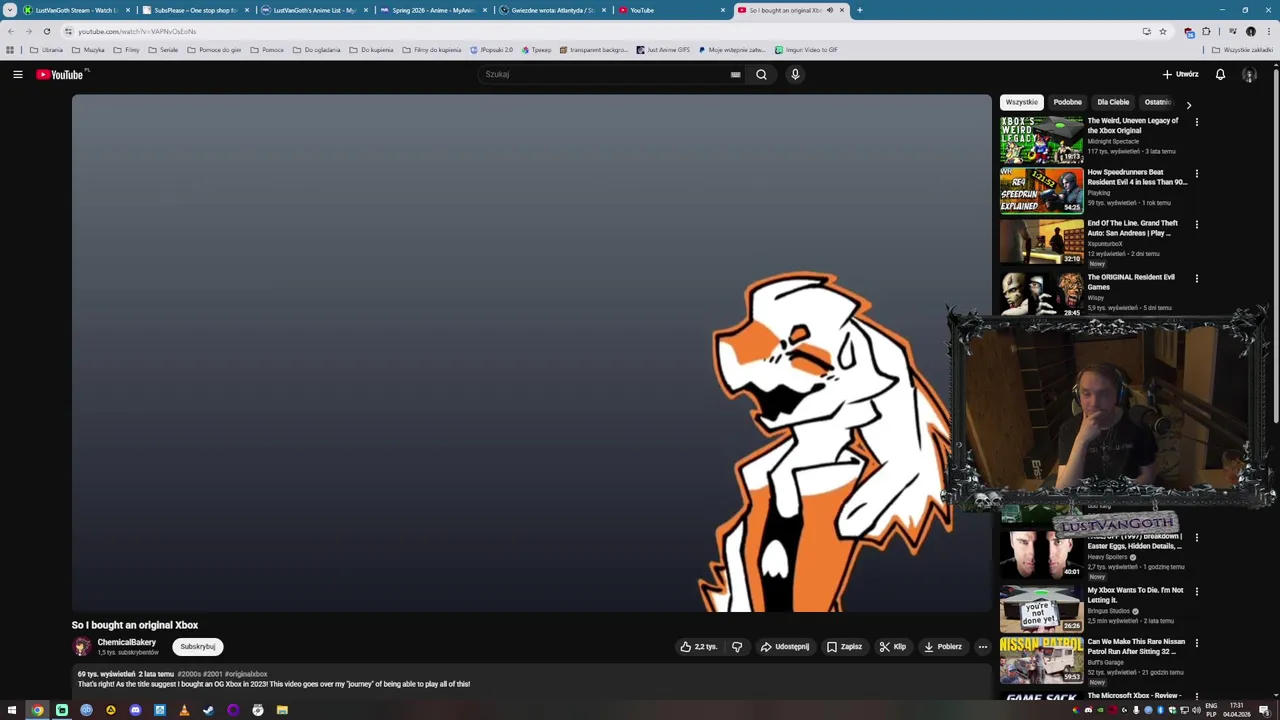Open YouTube notifications bell
Image resolution: width=1280 pixels, height=720 pixels.
[x=1220, y=74]
